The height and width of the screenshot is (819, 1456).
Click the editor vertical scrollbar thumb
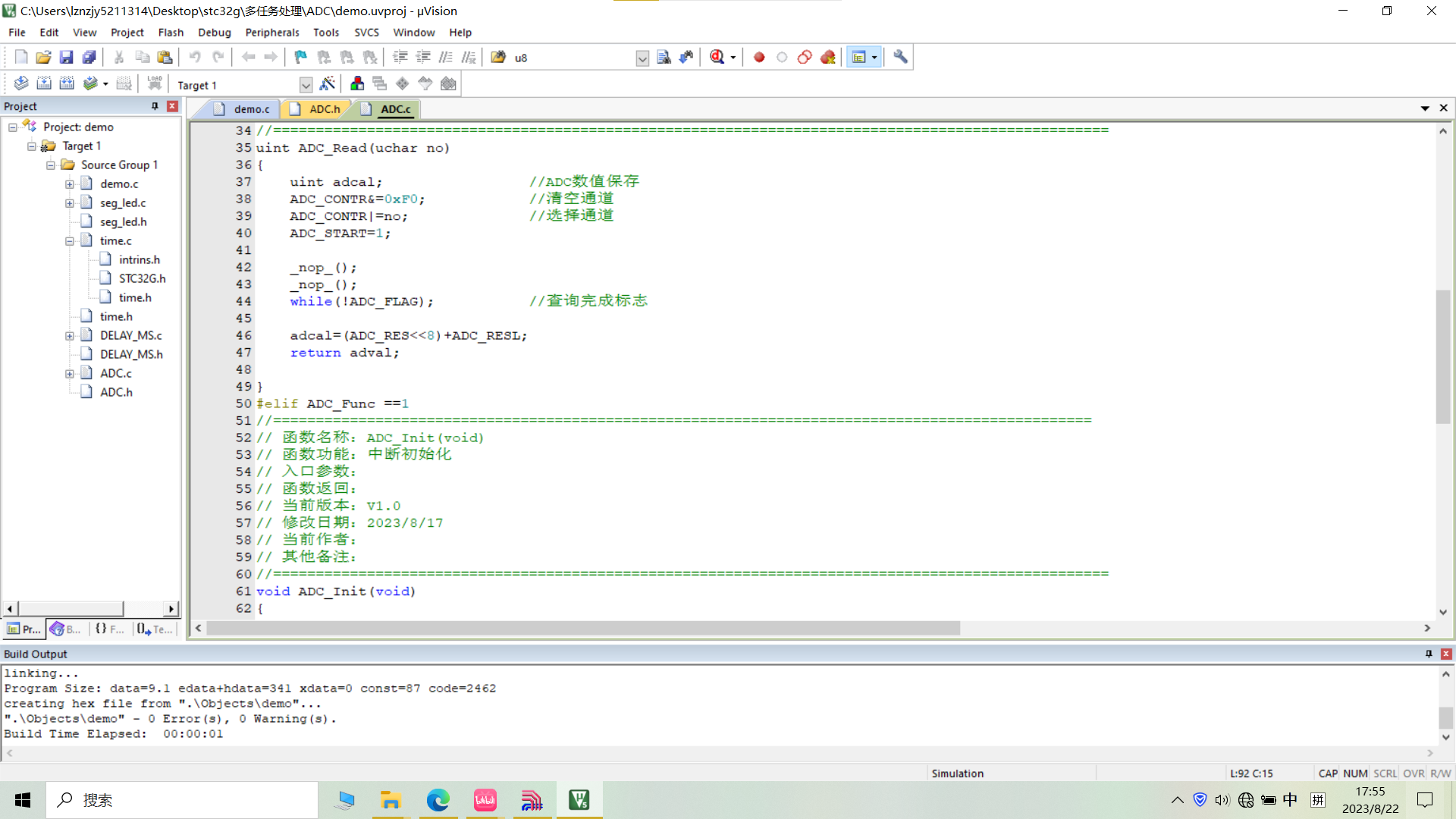[x=1443, y=356]
